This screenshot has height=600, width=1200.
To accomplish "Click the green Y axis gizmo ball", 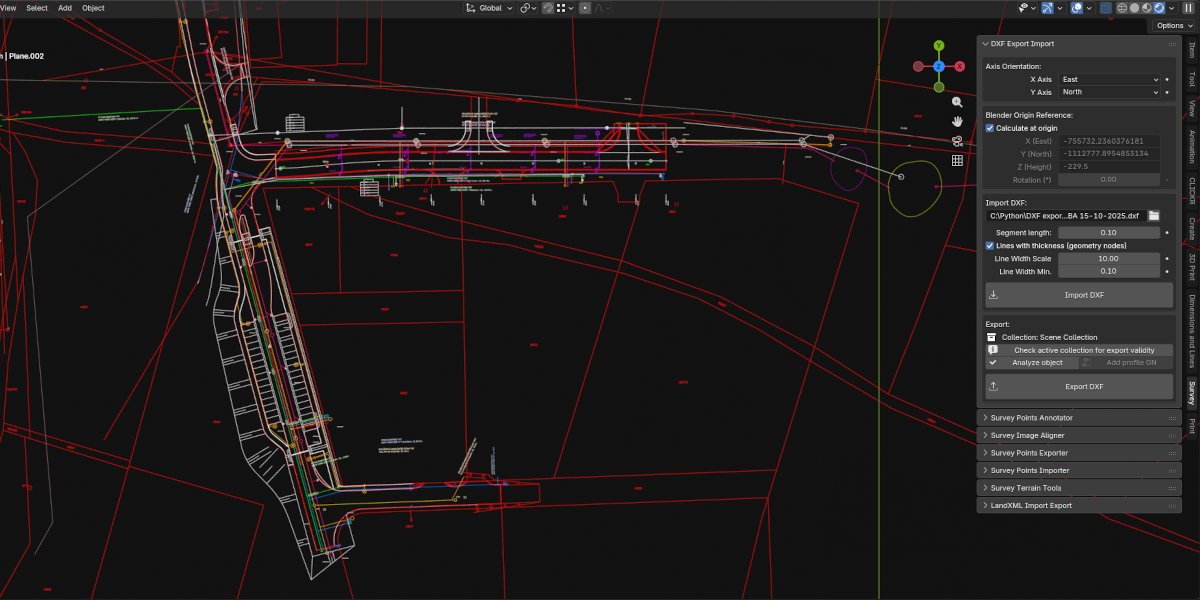I will [x=939, y=46].
